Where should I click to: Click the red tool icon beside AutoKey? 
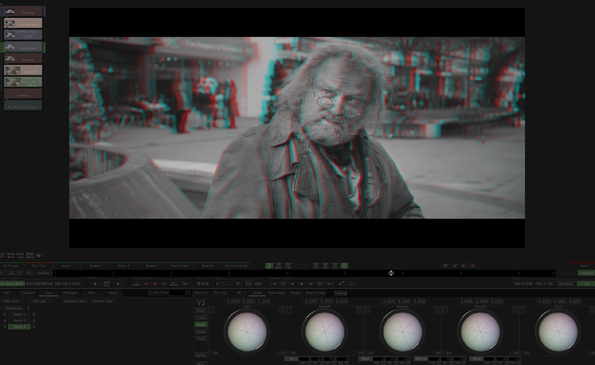tap(29, 273)
